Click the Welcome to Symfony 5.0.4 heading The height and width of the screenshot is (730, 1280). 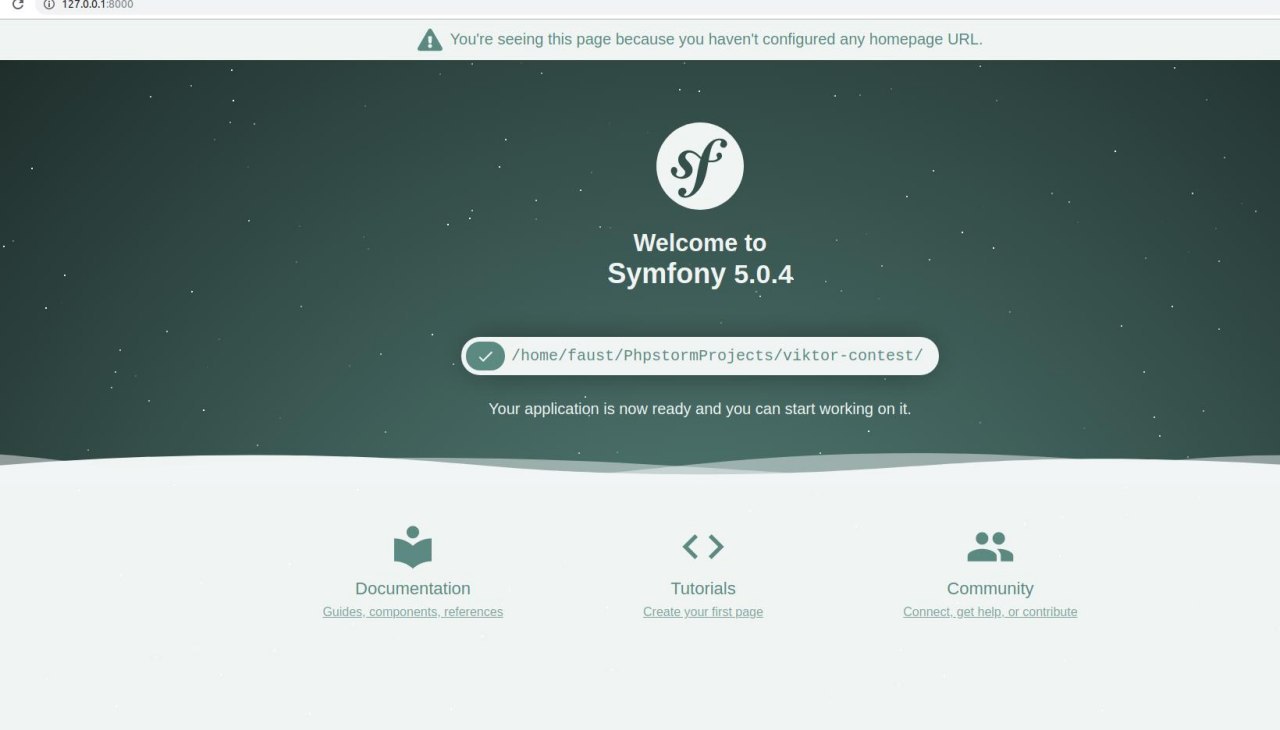(x=700, y=258)
